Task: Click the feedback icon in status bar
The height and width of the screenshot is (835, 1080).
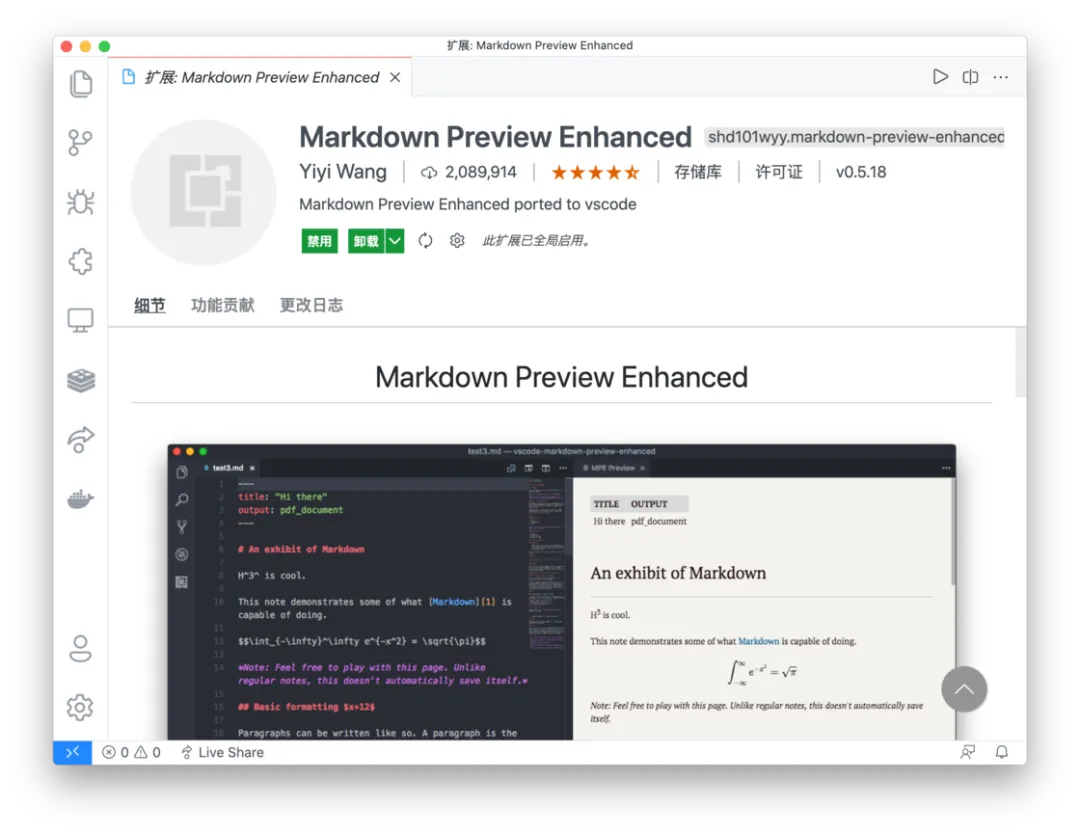Action: 968,752
